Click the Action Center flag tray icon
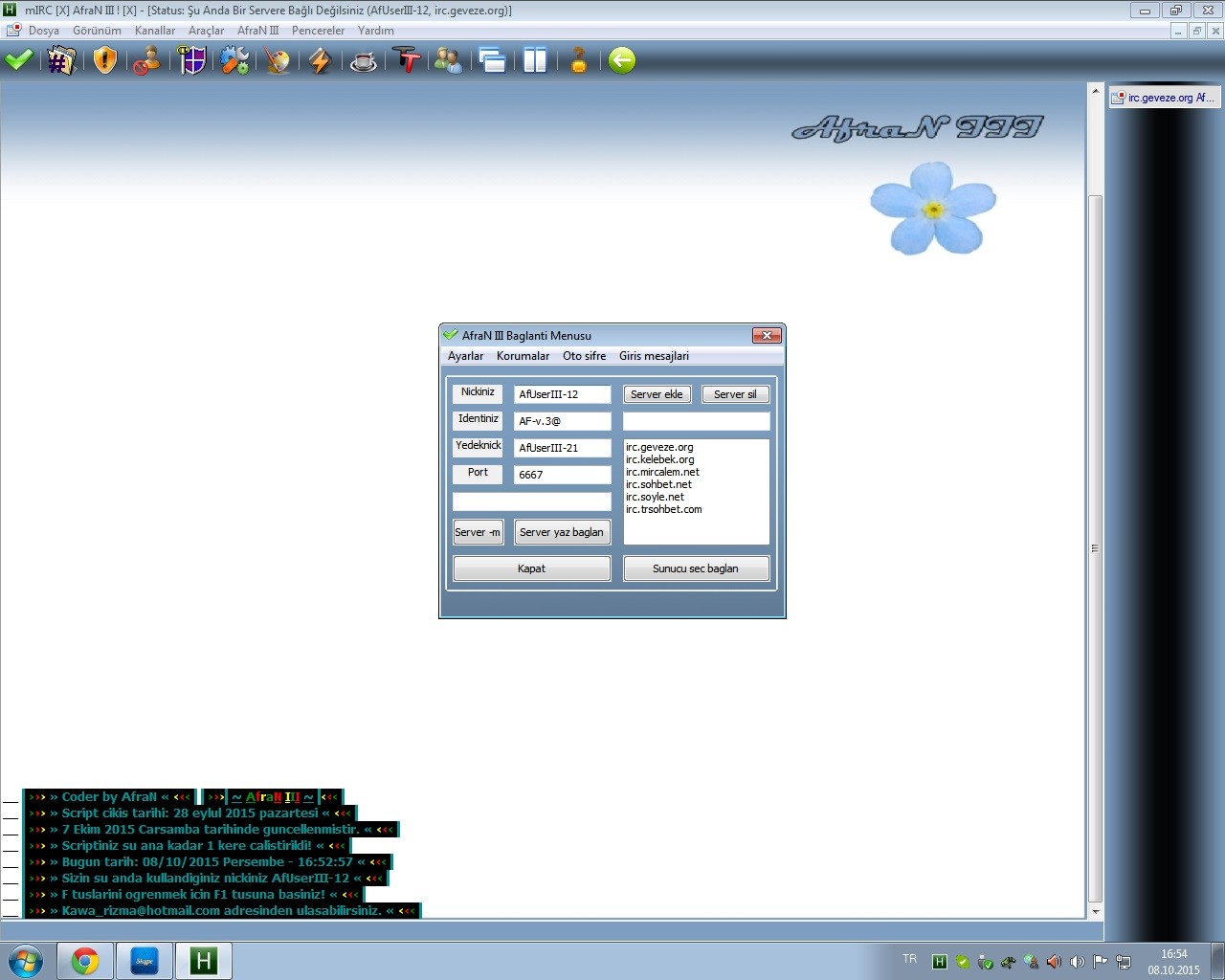This screenshot has width=1225, height=980. [1100, 962]
